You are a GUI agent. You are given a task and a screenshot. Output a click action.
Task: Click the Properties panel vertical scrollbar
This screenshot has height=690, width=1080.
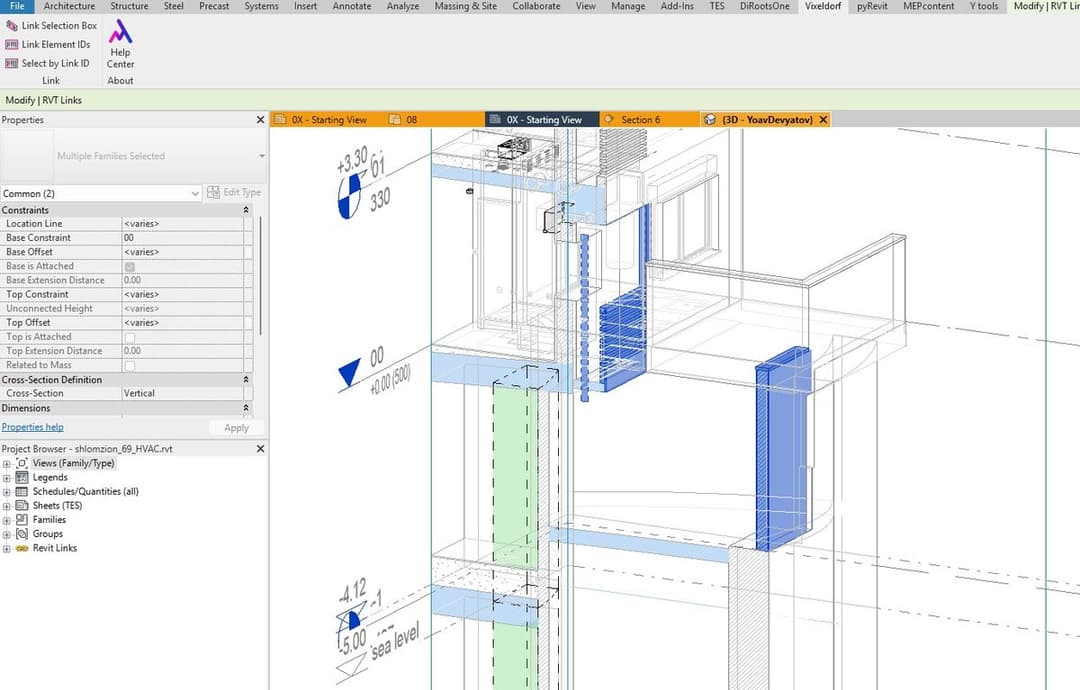point(260,275)
